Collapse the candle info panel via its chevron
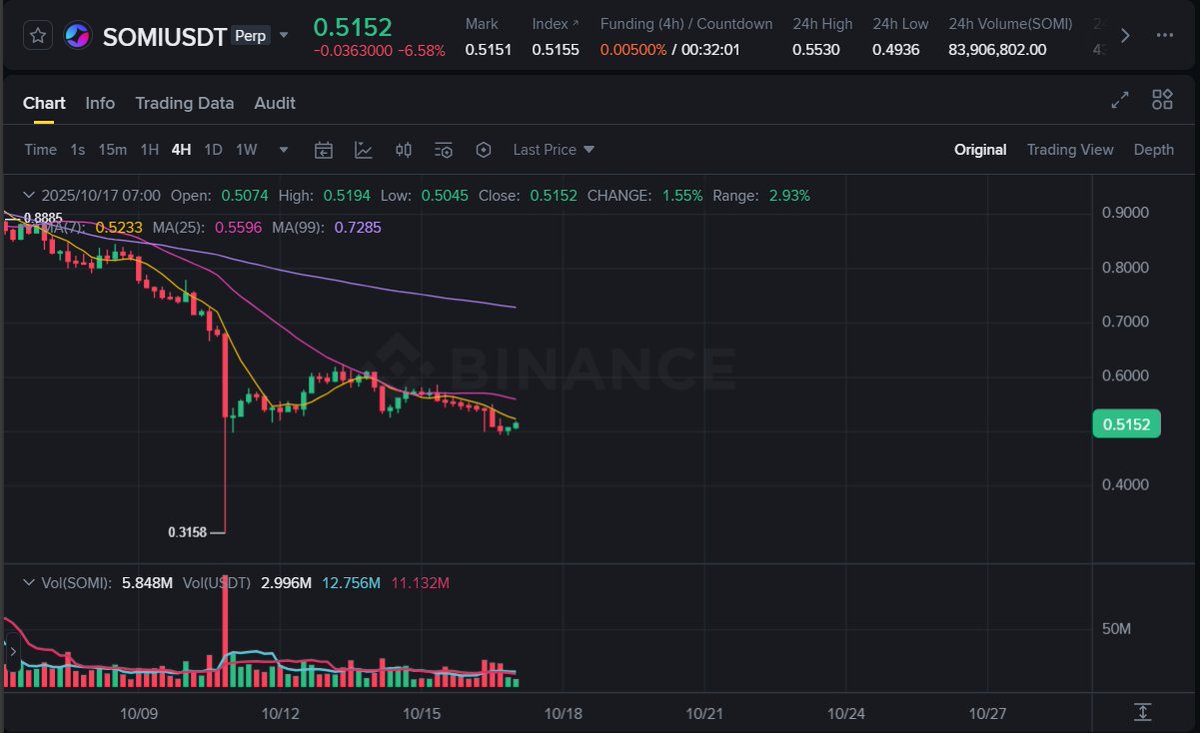The image size is (1200, 733). (28, 195)
